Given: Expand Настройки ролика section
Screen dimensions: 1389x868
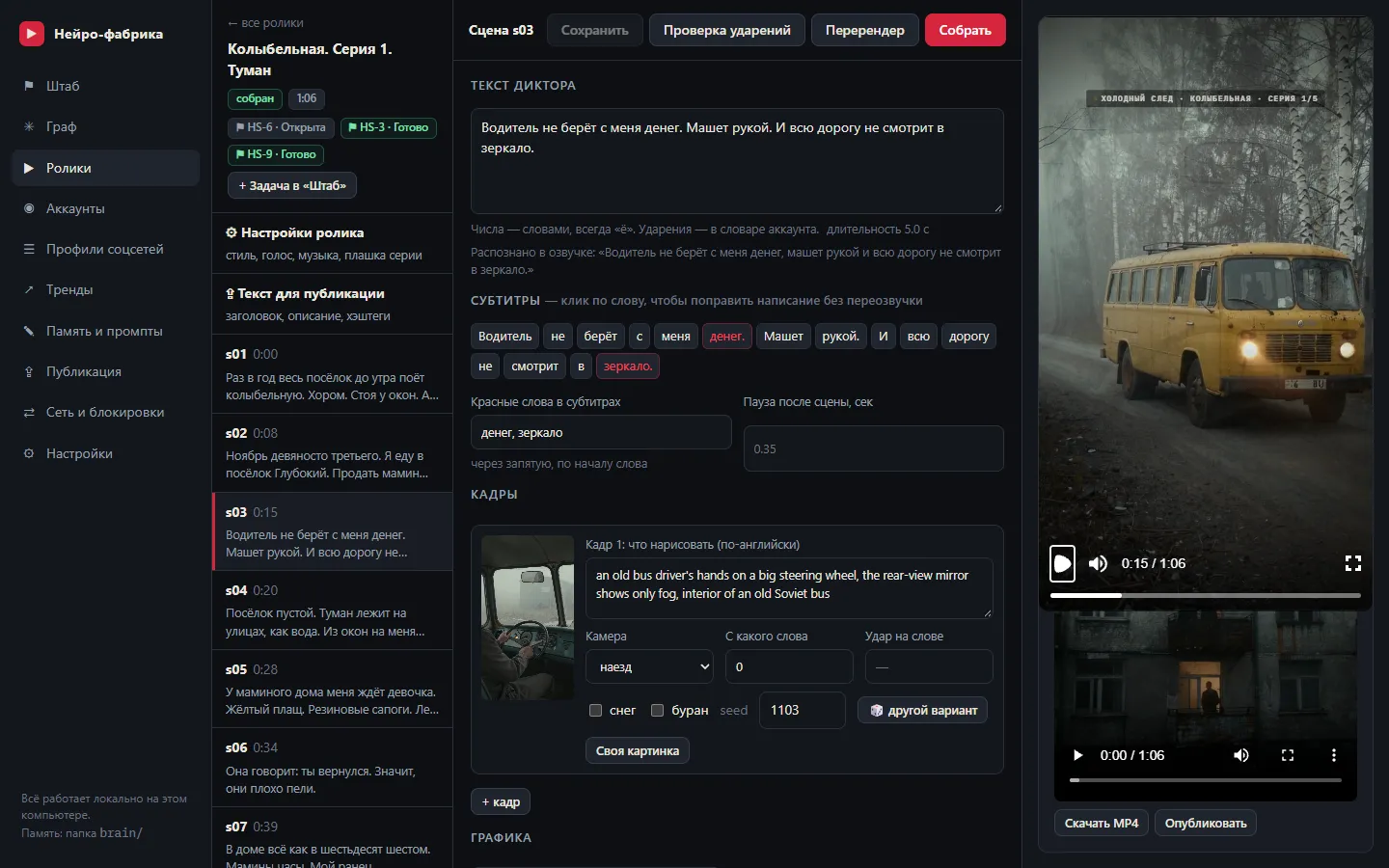Looking at the screenshot, I should click(x=332, y=243).
